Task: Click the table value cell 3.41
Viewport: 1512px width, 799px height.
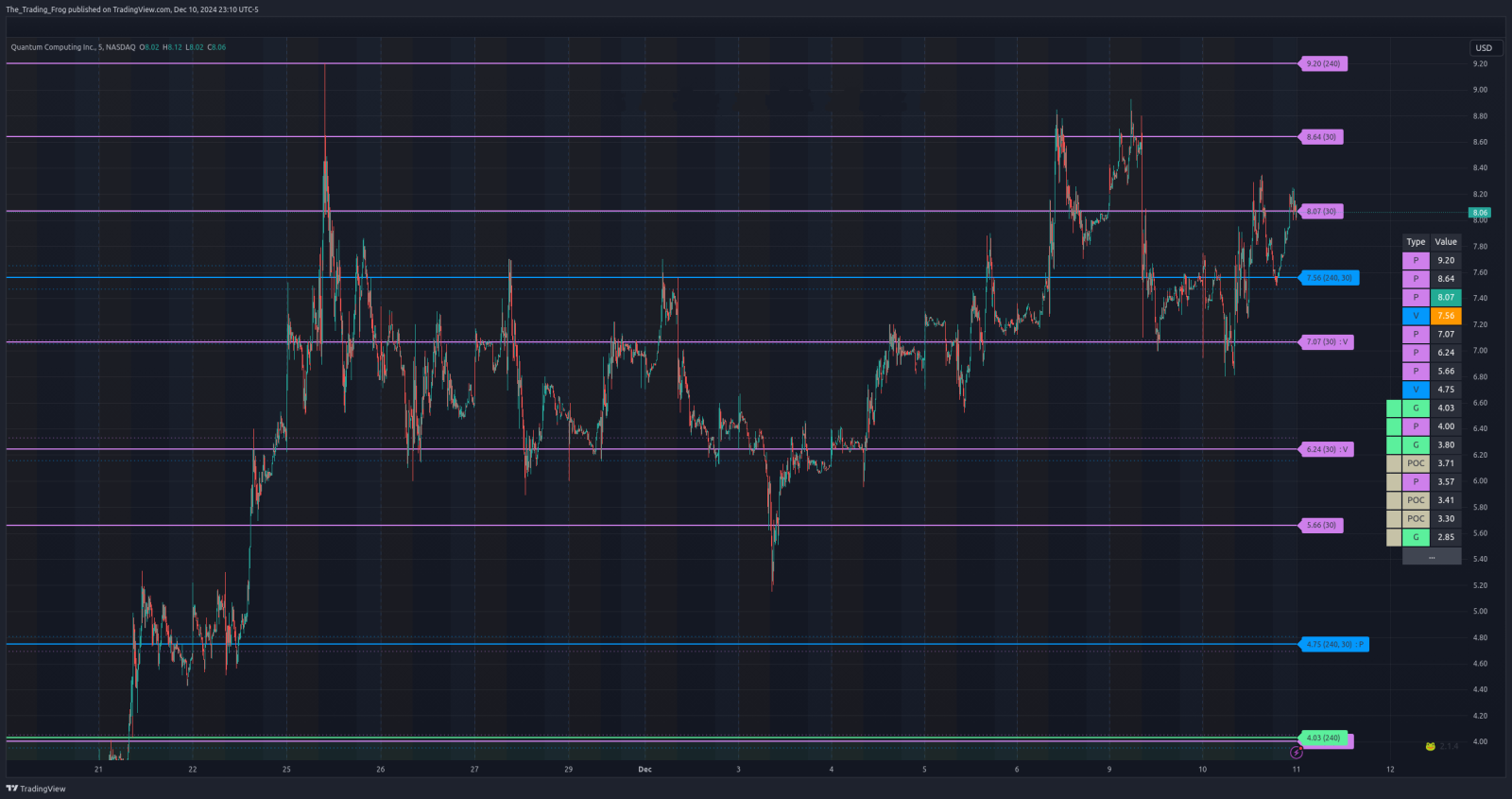Action: 1446,500
